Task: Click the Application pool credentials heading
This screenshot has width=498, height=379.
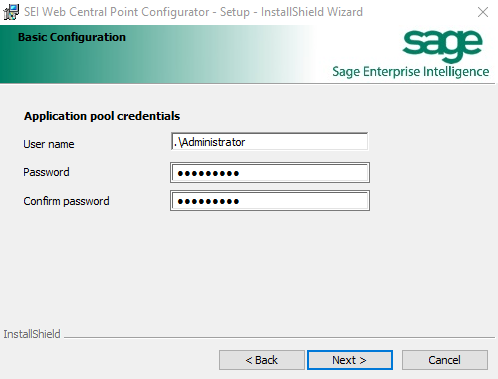Action: click(x=102, y=116)
